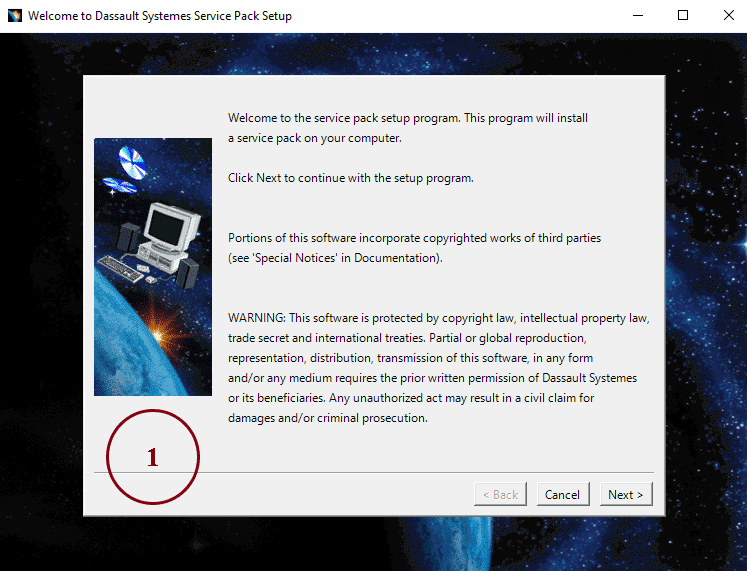Click the 'Special Notices' in Documentation line
Screen dimensions: 747x571
(335, 258)
